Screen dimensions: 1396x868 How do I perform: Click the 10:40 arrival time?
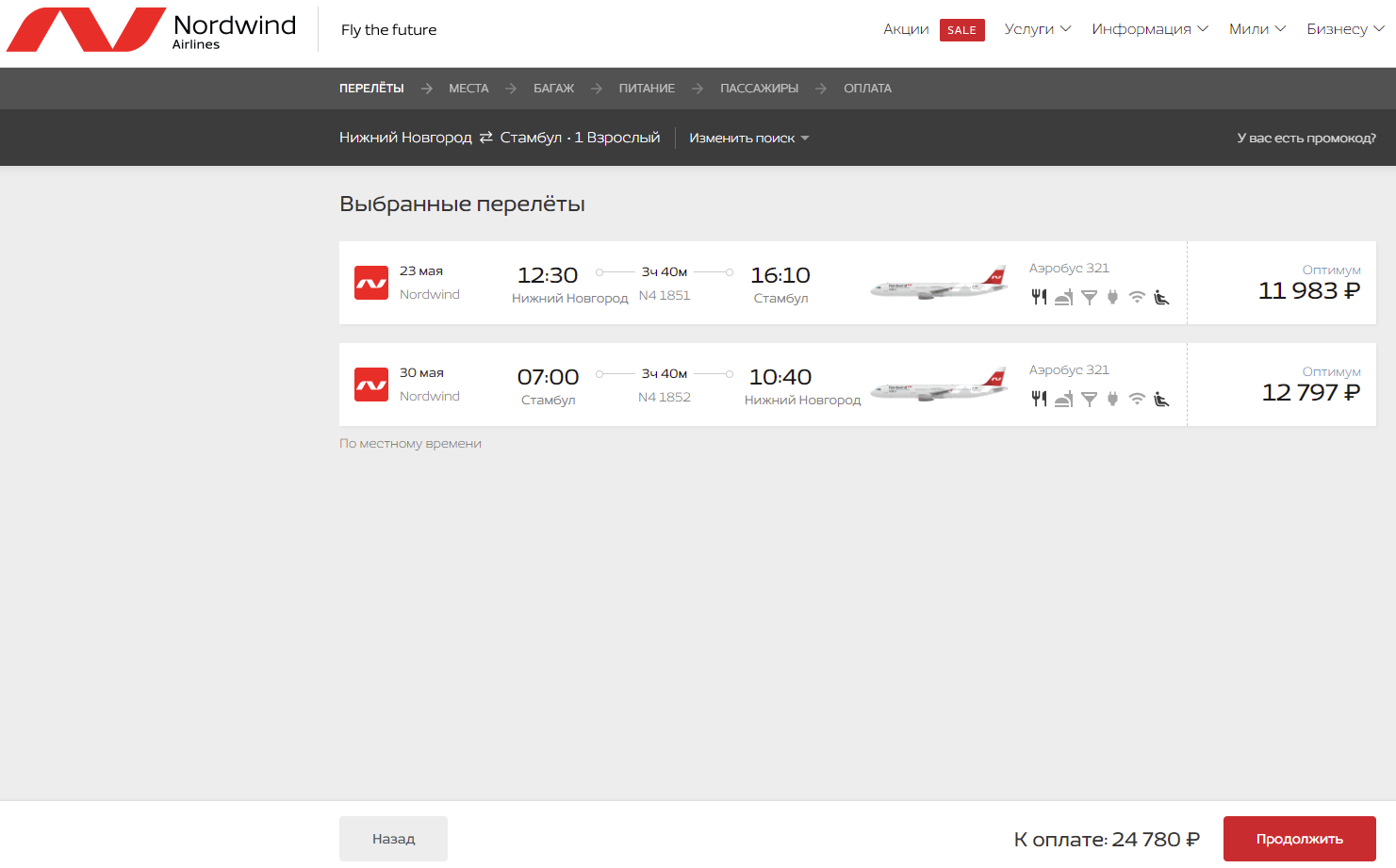click(x=780, y=377)
